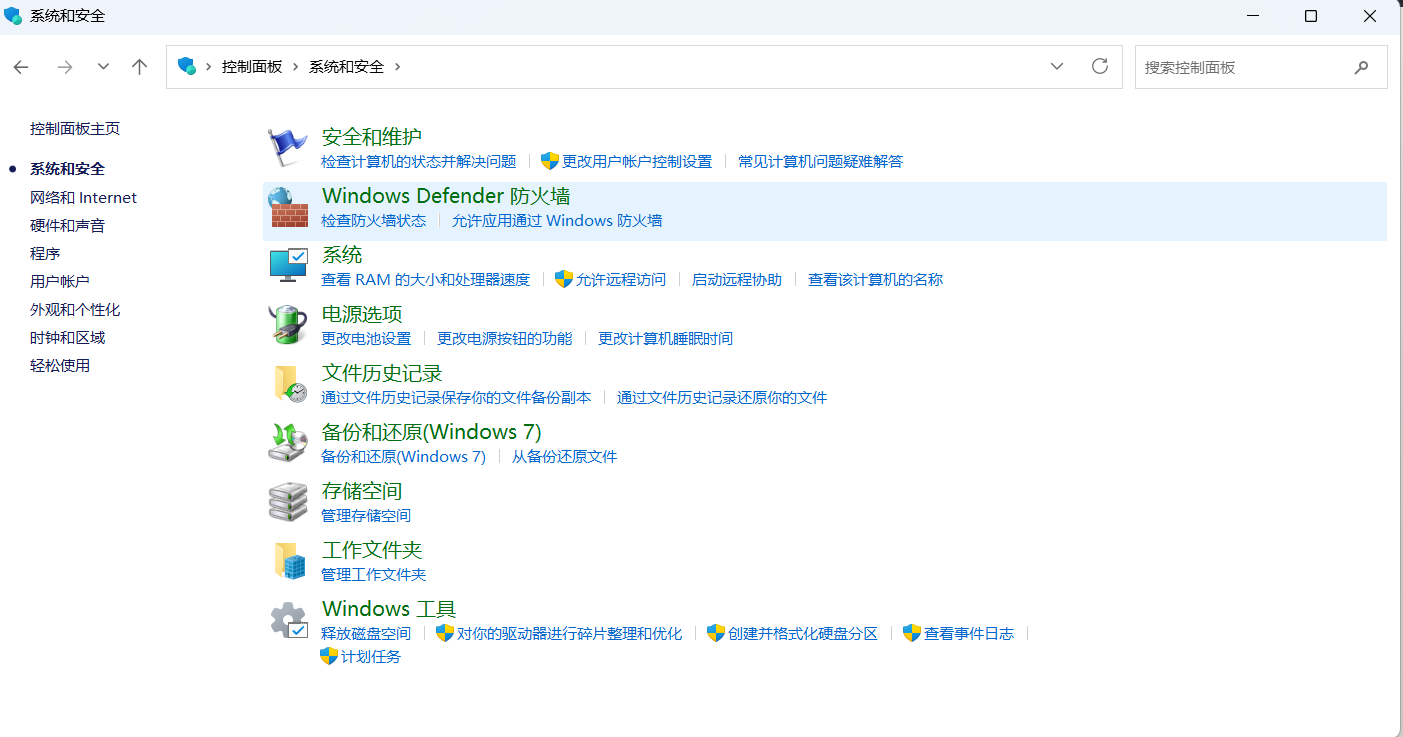
Task: Open the 系统 heading link
Action: pyautogui.click(x=342, y=255)
